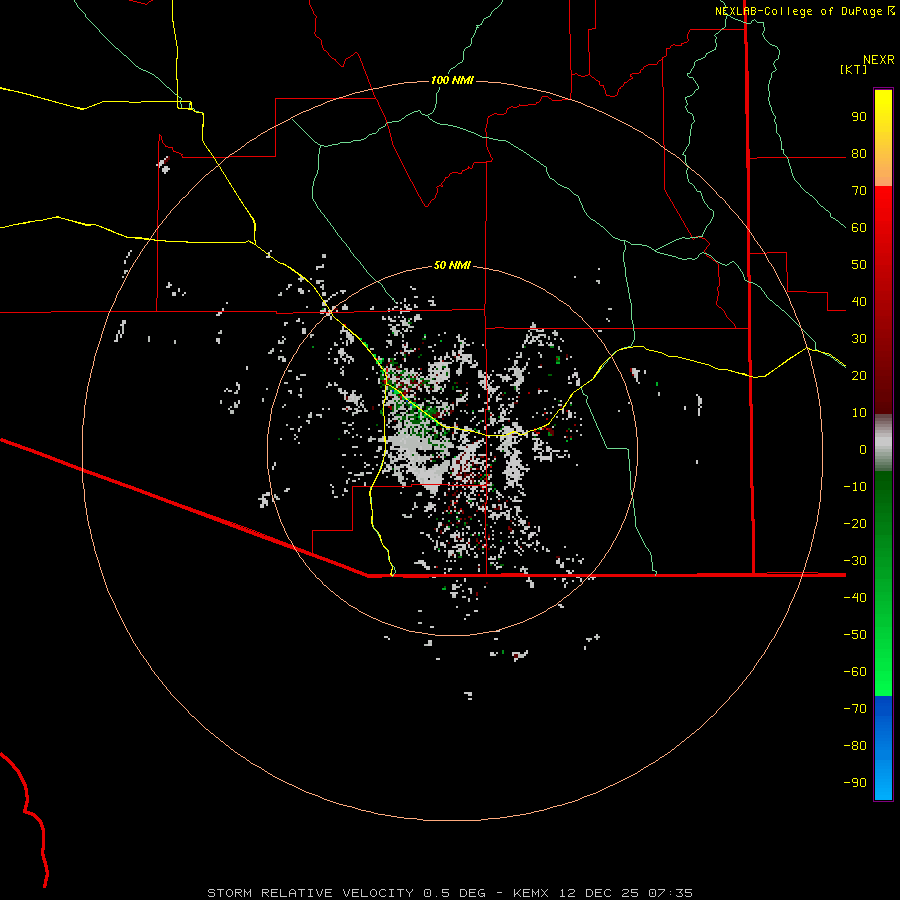Click the 10 value on the velocity scale
Image resolution: width=900 pixels, height=900 pixels.
[x=859, y=413]
